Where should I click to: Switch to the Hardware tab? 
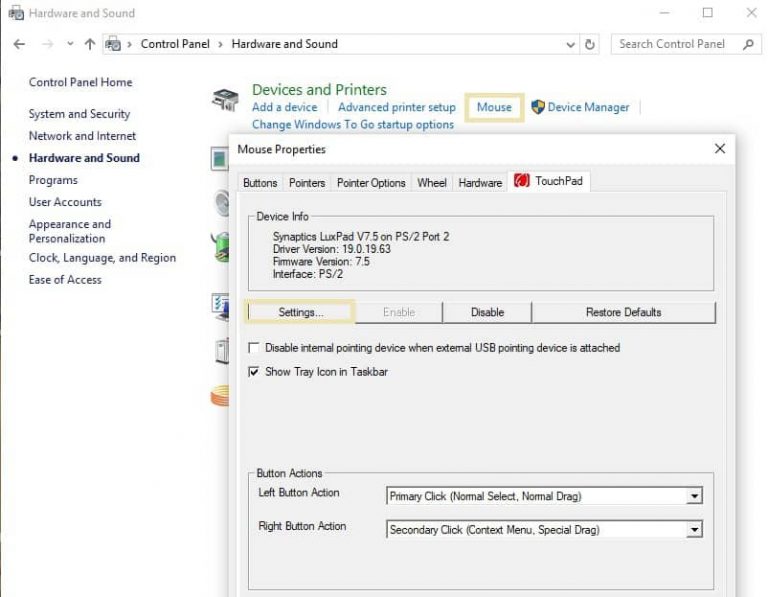coord(480,183)
